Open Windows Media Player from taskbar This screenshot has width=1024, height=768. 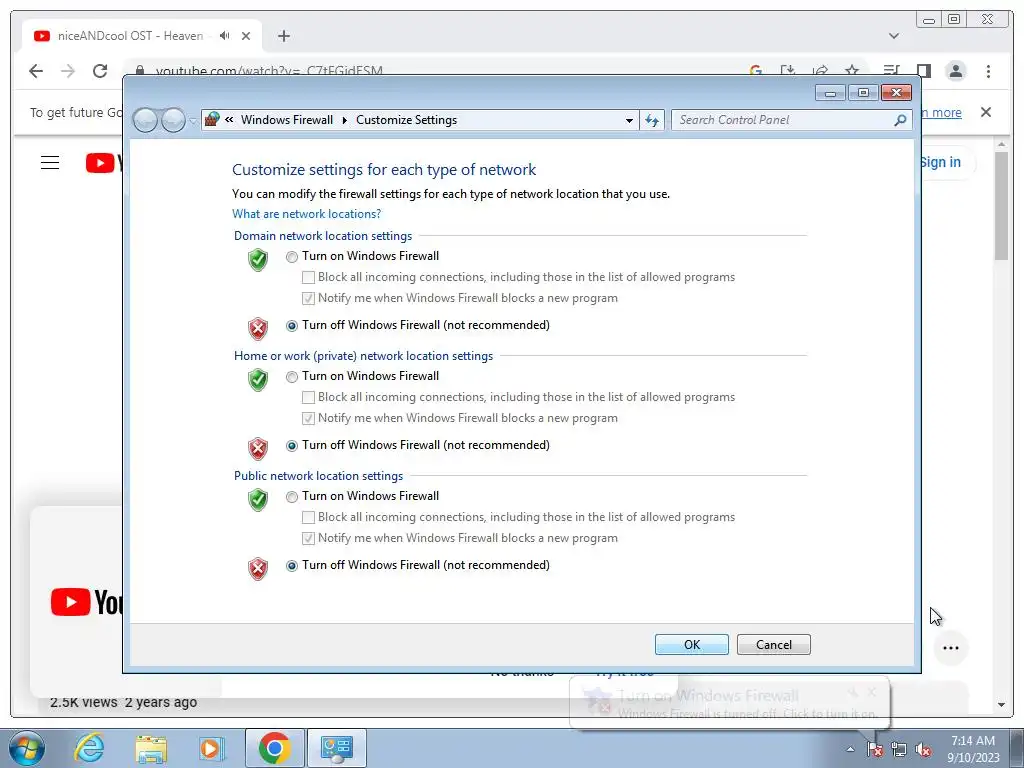212,748
